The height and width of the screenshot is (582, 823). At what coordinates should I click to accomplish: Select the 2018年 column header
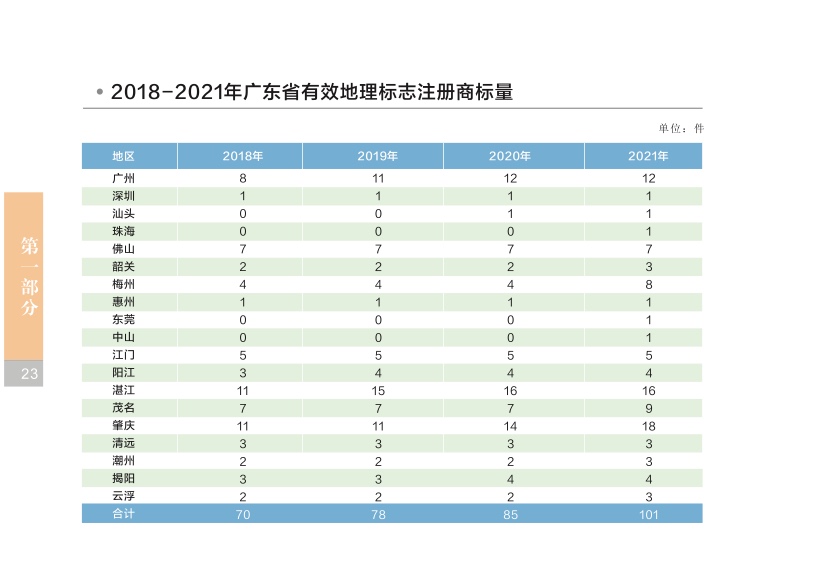point(242,156)
